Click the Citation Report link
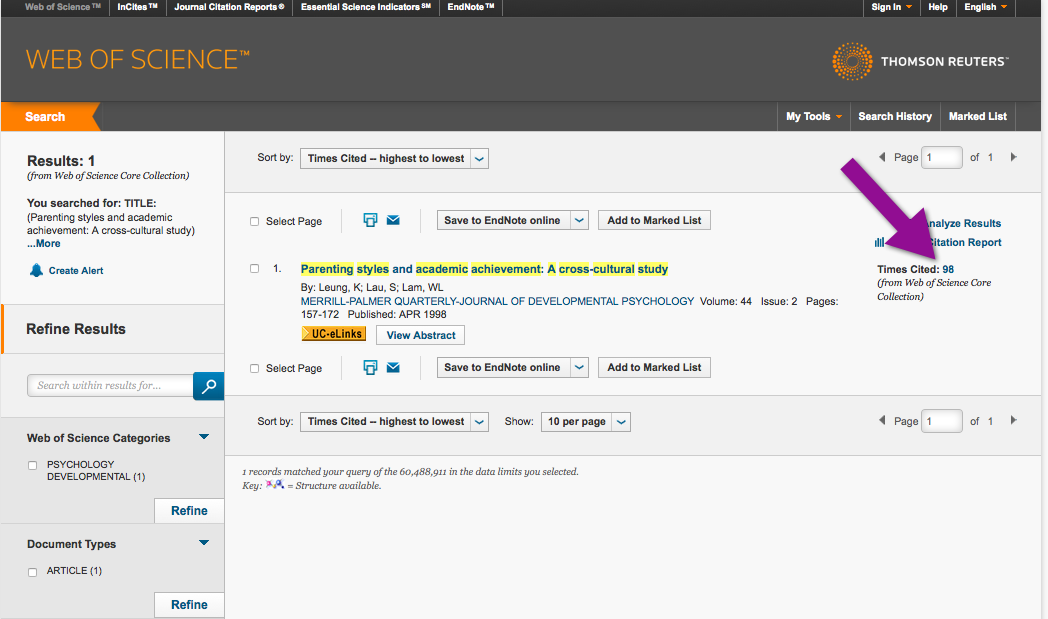 pos(965,242)
